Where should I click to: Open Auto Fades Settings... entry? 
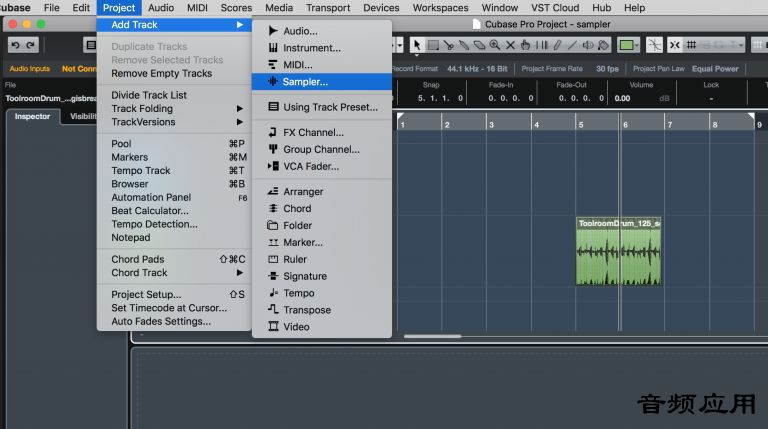pyautogui.click(x=174, y=322)
